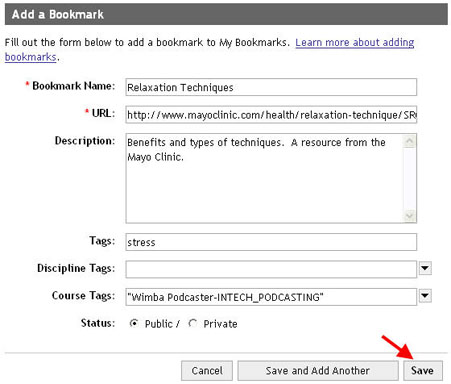
Task: Click the URL label
Action: 103,113
